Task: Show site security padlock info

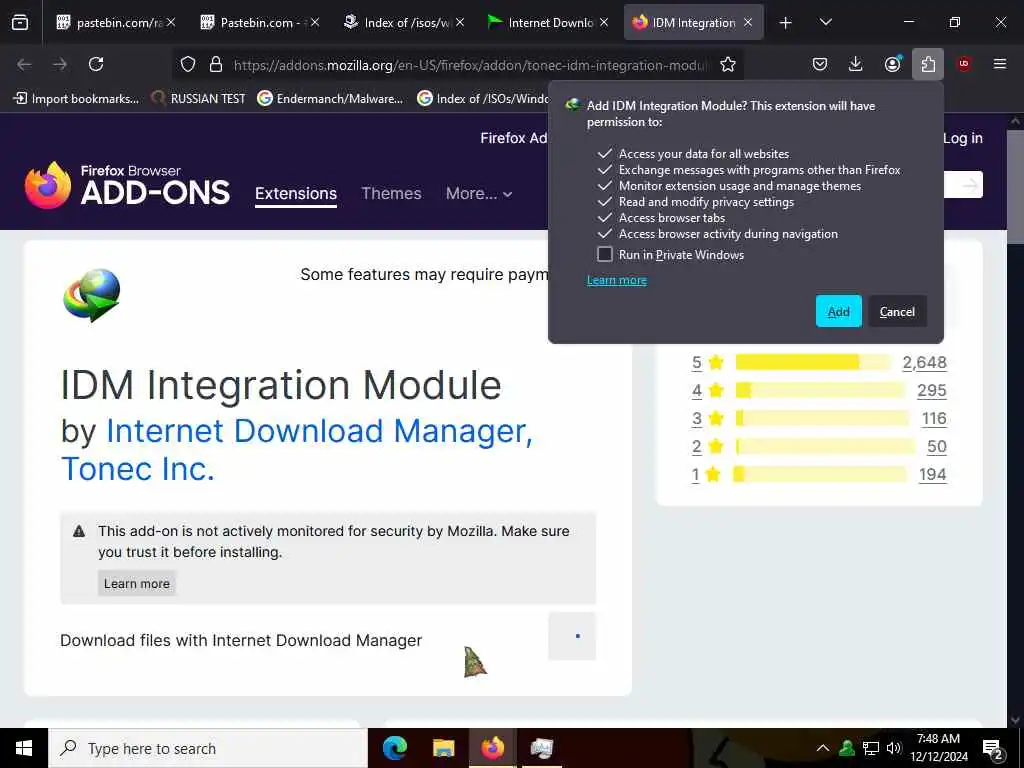Action: point(216,64)
